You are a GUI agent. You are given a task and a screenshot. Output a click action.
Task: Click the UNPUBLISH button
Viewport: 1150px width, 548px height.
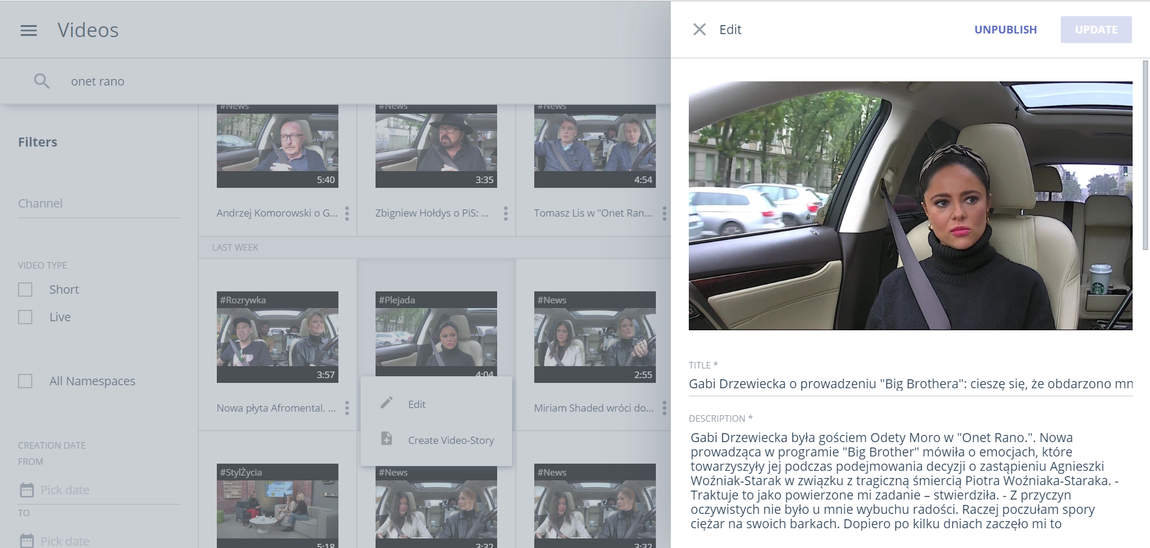pos(1006,30)
